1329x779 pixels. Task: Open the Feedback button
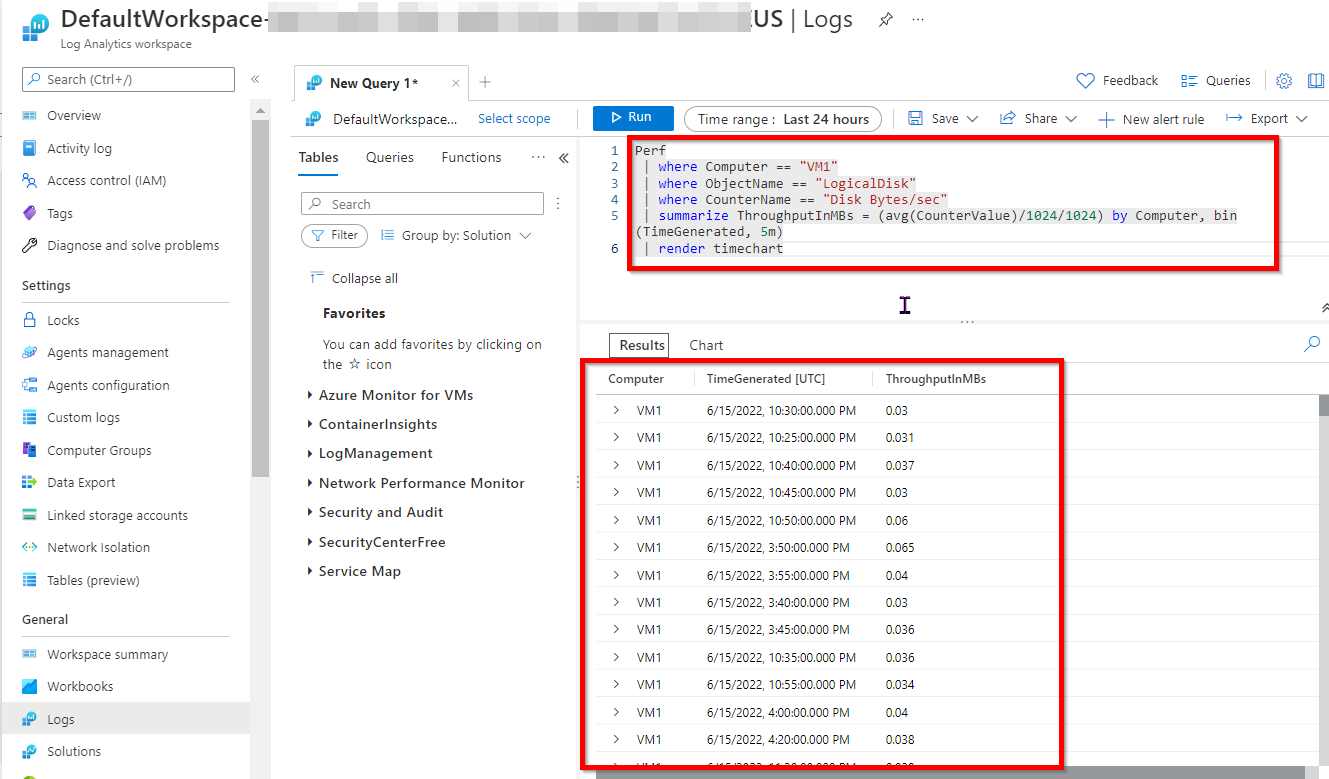[x=1117, y=81]
